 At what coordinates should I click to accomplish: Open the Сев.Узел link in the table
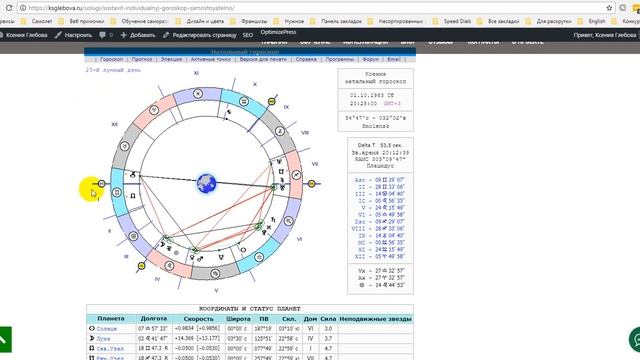(110, 349)
